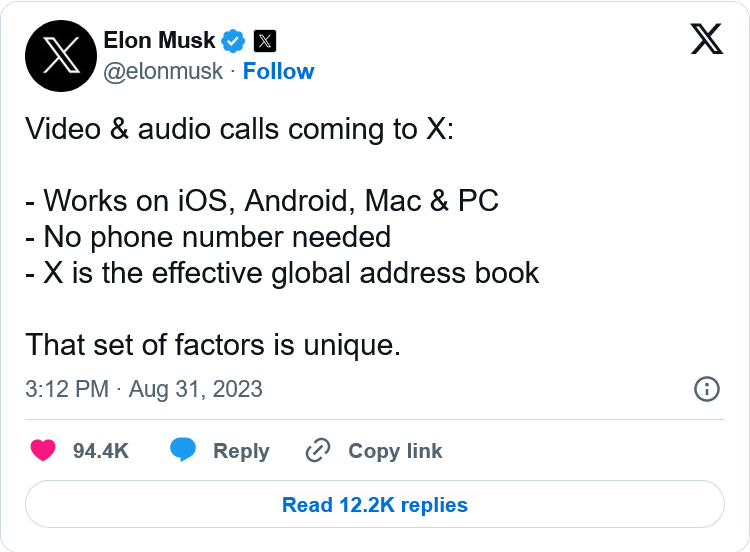Select the Copy link text
This screenshot has width=750, height=552.
[395, 451]
